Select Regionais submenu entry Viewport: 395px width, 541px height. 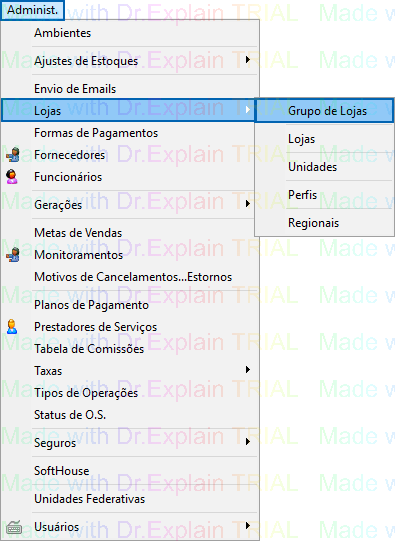[324, 223]
